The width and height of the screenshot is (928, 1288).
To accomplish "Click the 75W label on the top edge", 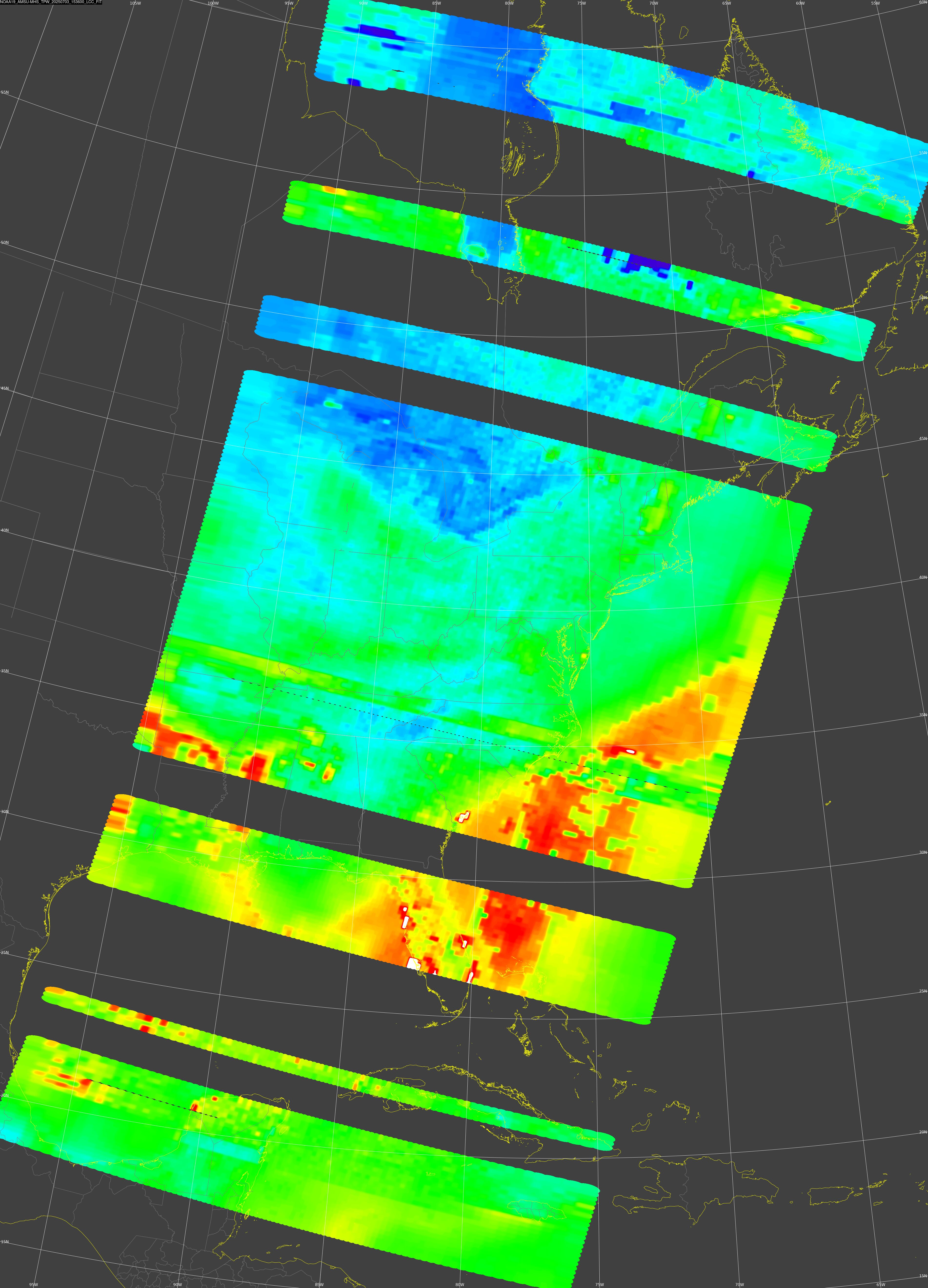I will [581, 3].
